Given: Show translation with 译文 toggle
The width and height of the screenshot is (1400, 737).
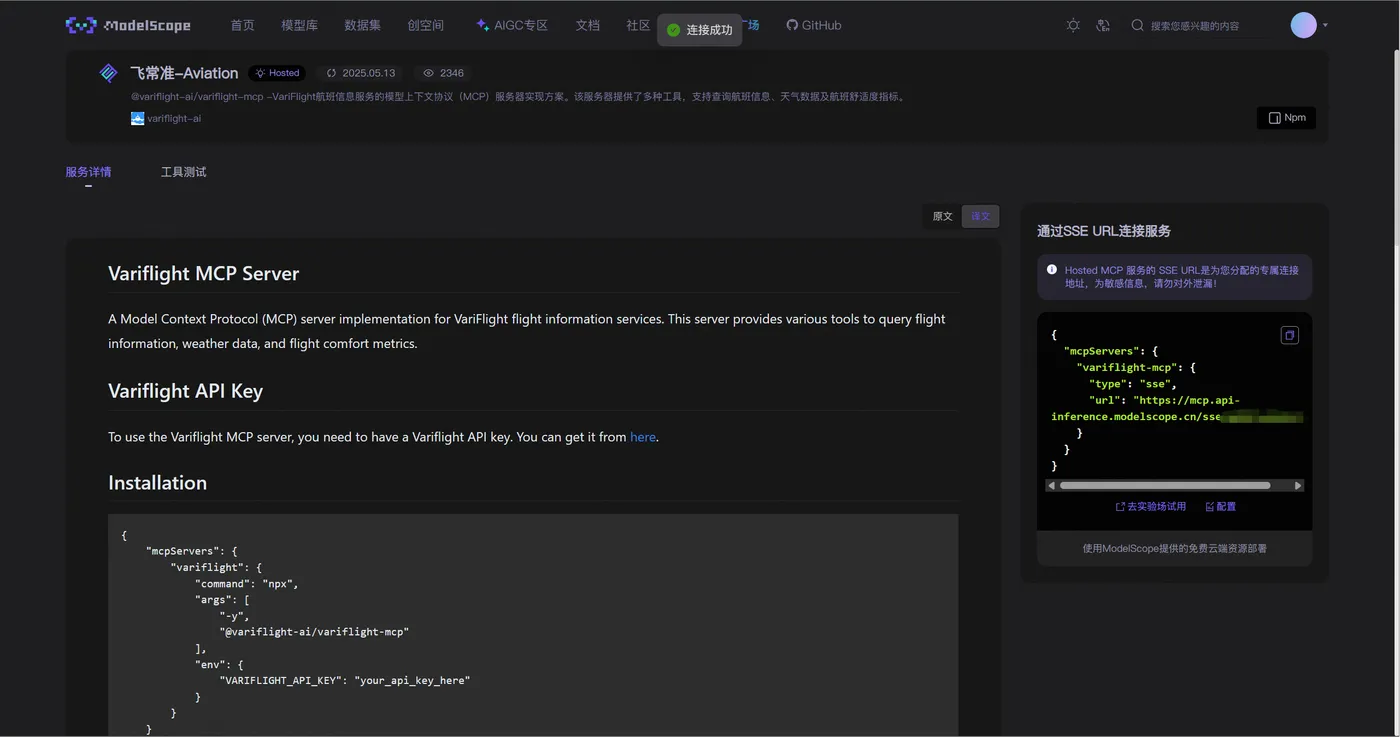Looking at the screenshot, I should pos(981,216).
